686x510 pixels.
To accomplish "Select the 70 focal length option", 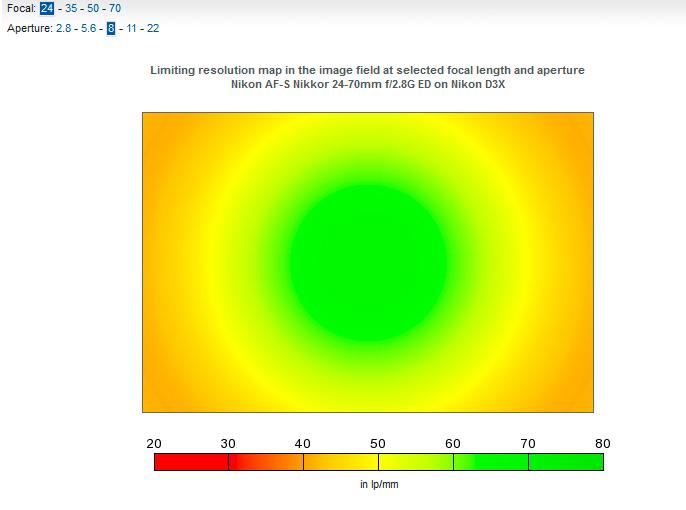I will click(115, 8).
